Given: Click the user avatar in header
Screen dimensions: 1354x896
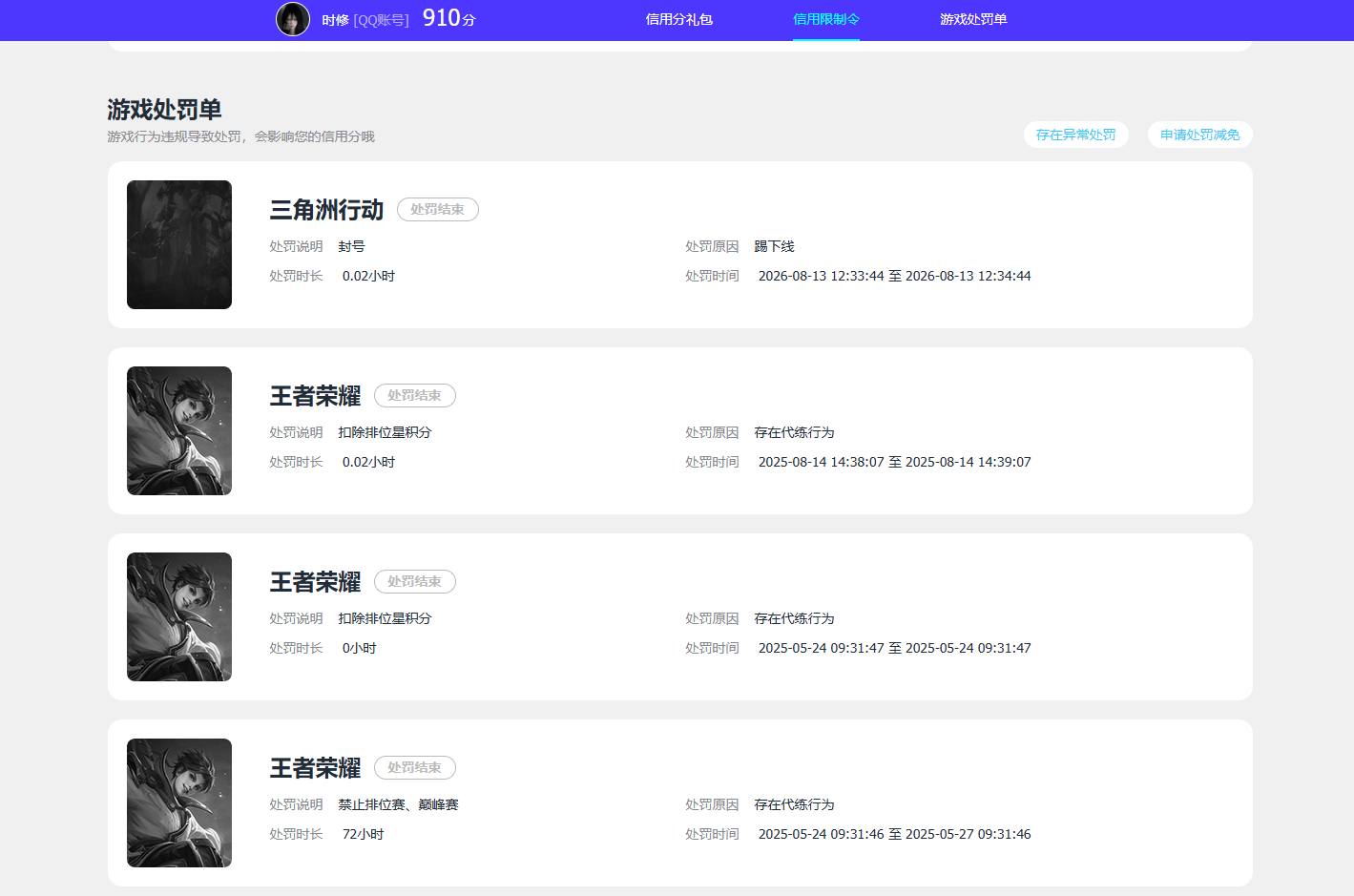Looking at the screenshot, I should pos(293,19).
